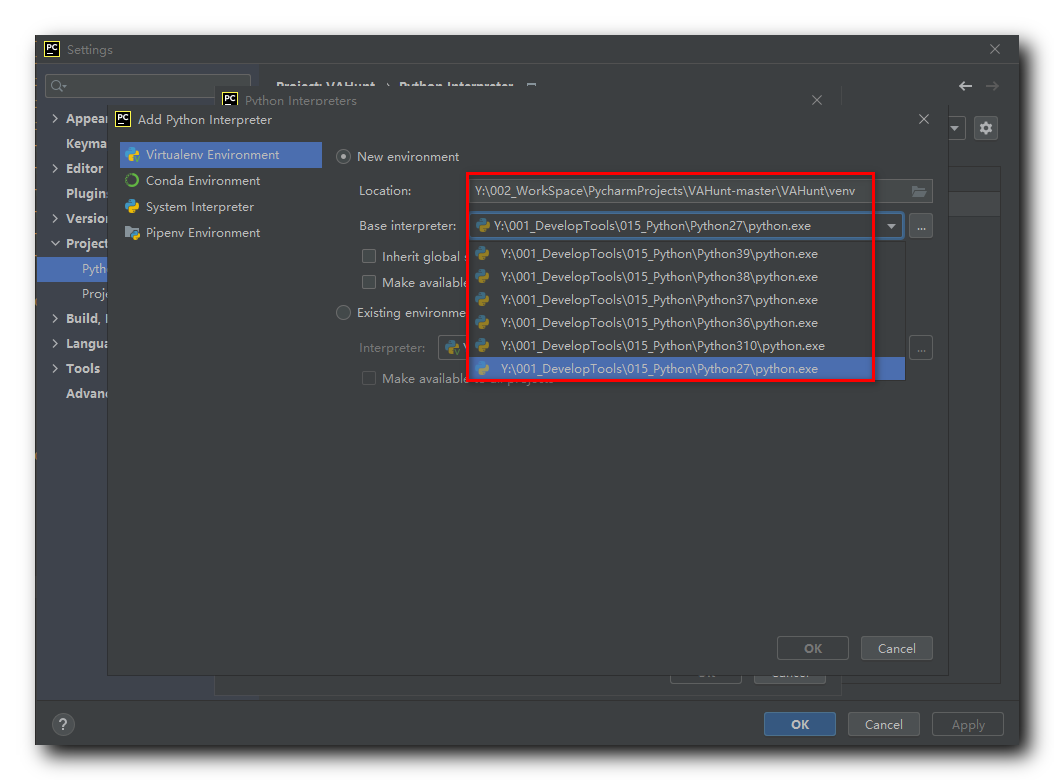Image resolution: width=1054 pixels, height=780 pixels.
Task: Click python icon beside Python37 entry
Action: click(483, 299)
